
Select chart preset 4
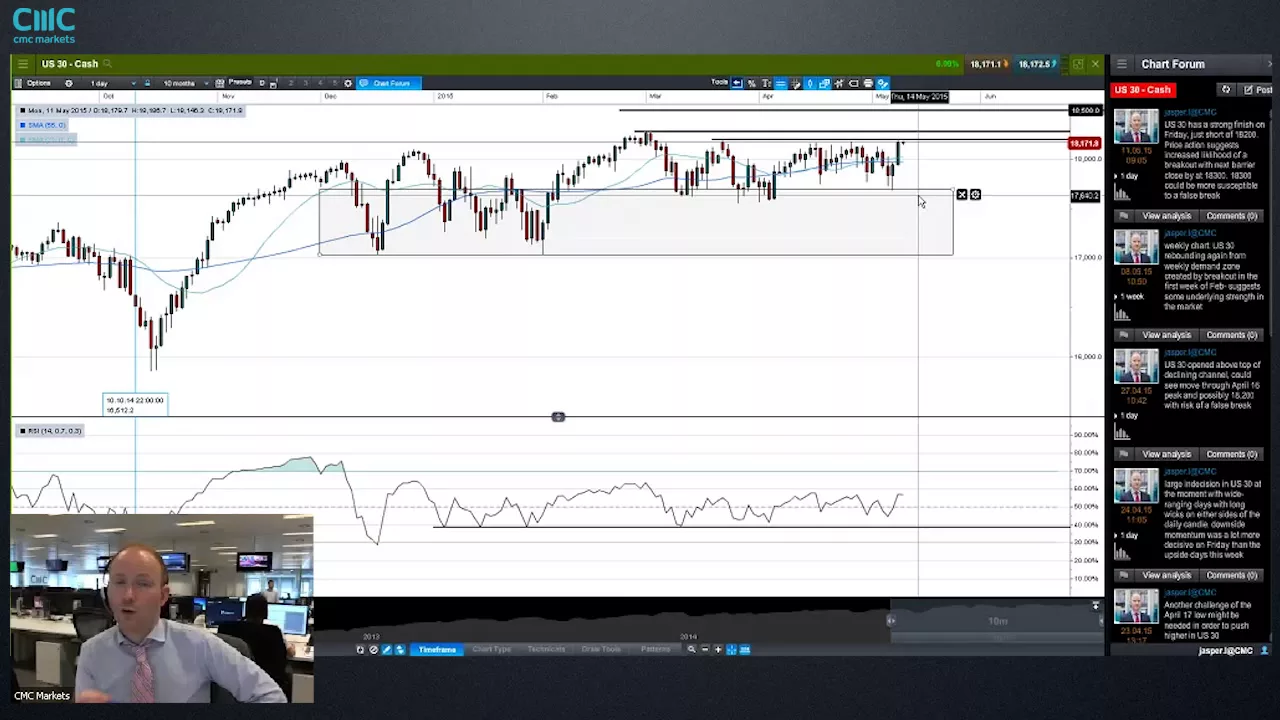320,83
